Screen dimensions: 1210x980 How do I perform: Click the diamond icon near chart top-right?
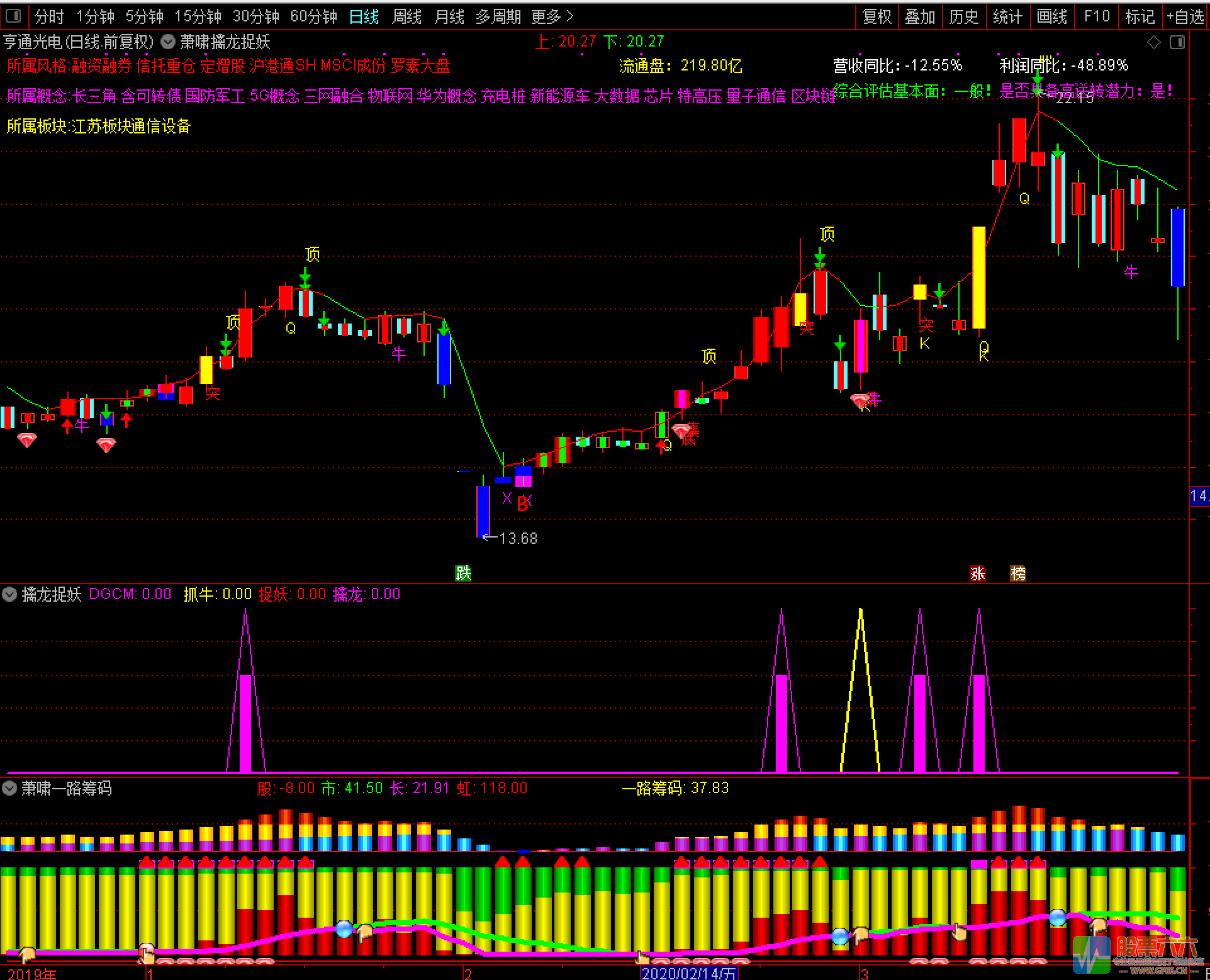(x=1154, y=42)
